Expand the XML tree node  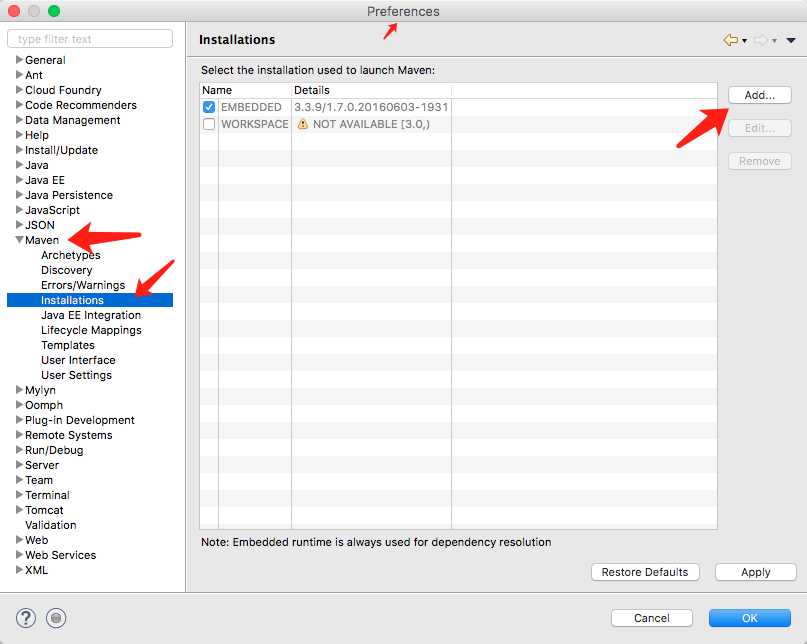point(19,570)
